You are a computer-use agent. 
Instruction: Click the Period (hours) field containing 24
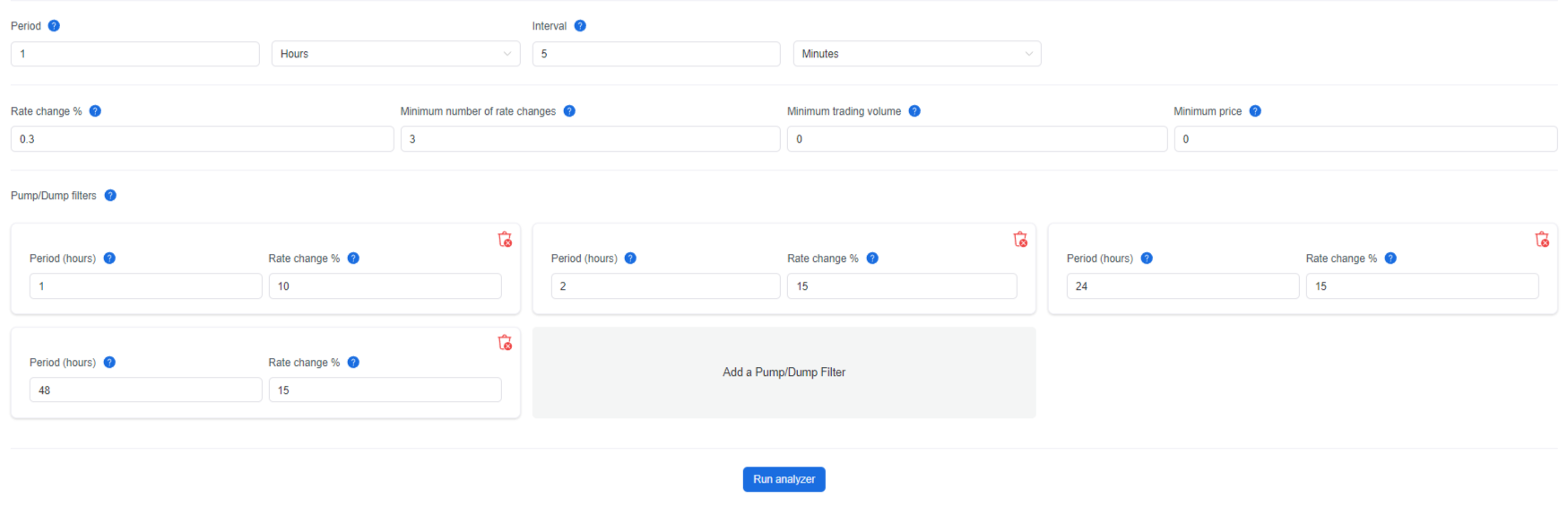pos(1182,286)
